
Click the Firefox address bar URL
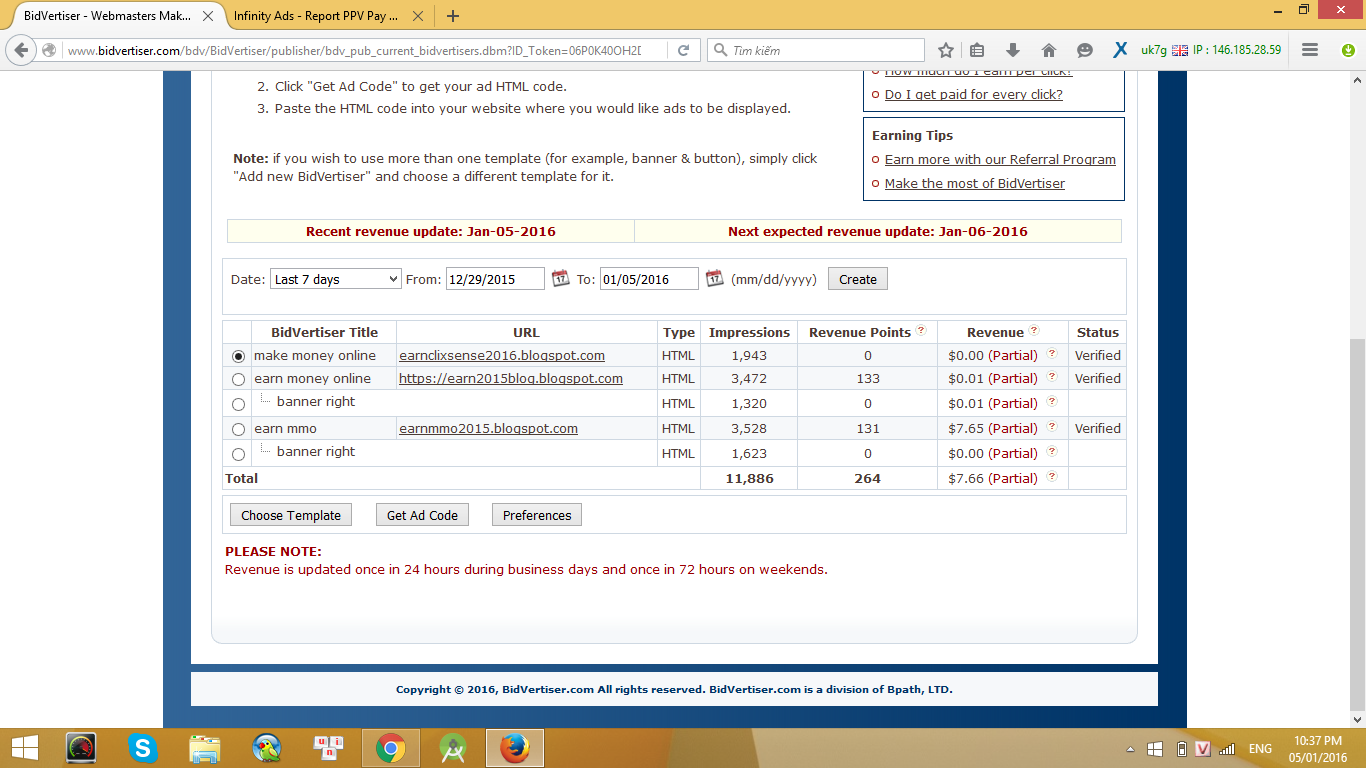[353, 50]
